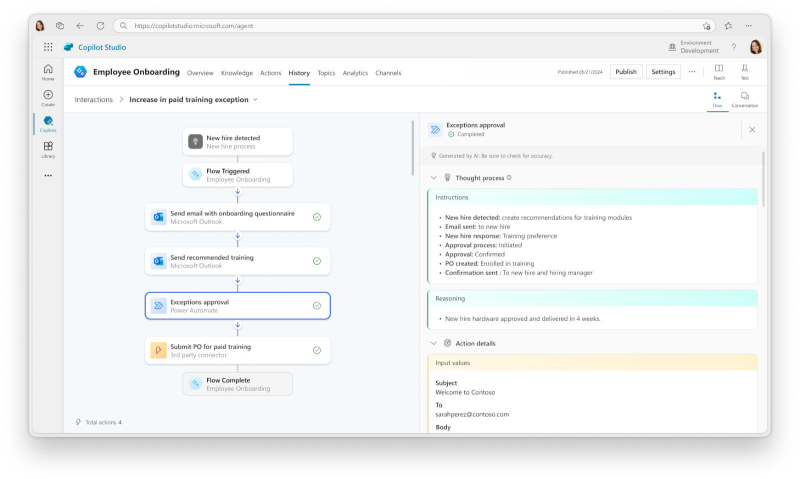Switch to Conversation view
This screenshot has width=800, height=479.
(744, 98)
